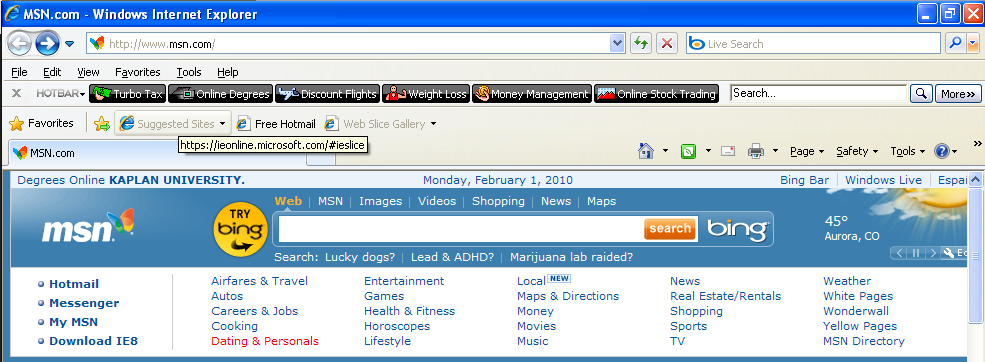Screen dimensions: 985x362
Task: Click the Marijuana lab raided? search link
Action: coord(572,257)
